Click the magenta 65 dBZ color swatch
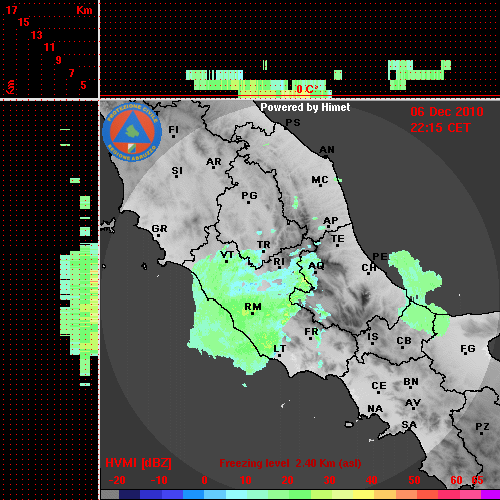This screenshot has width=500, height=500. (490, 495)
